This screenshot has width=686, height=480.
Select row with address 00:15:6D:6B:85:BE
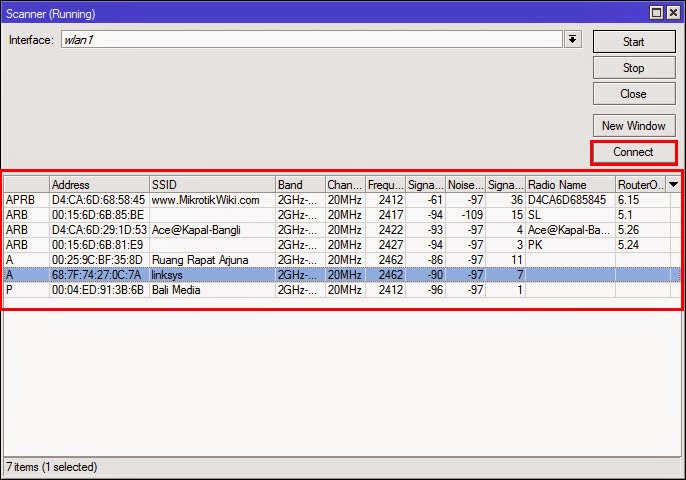pos(98,215)
